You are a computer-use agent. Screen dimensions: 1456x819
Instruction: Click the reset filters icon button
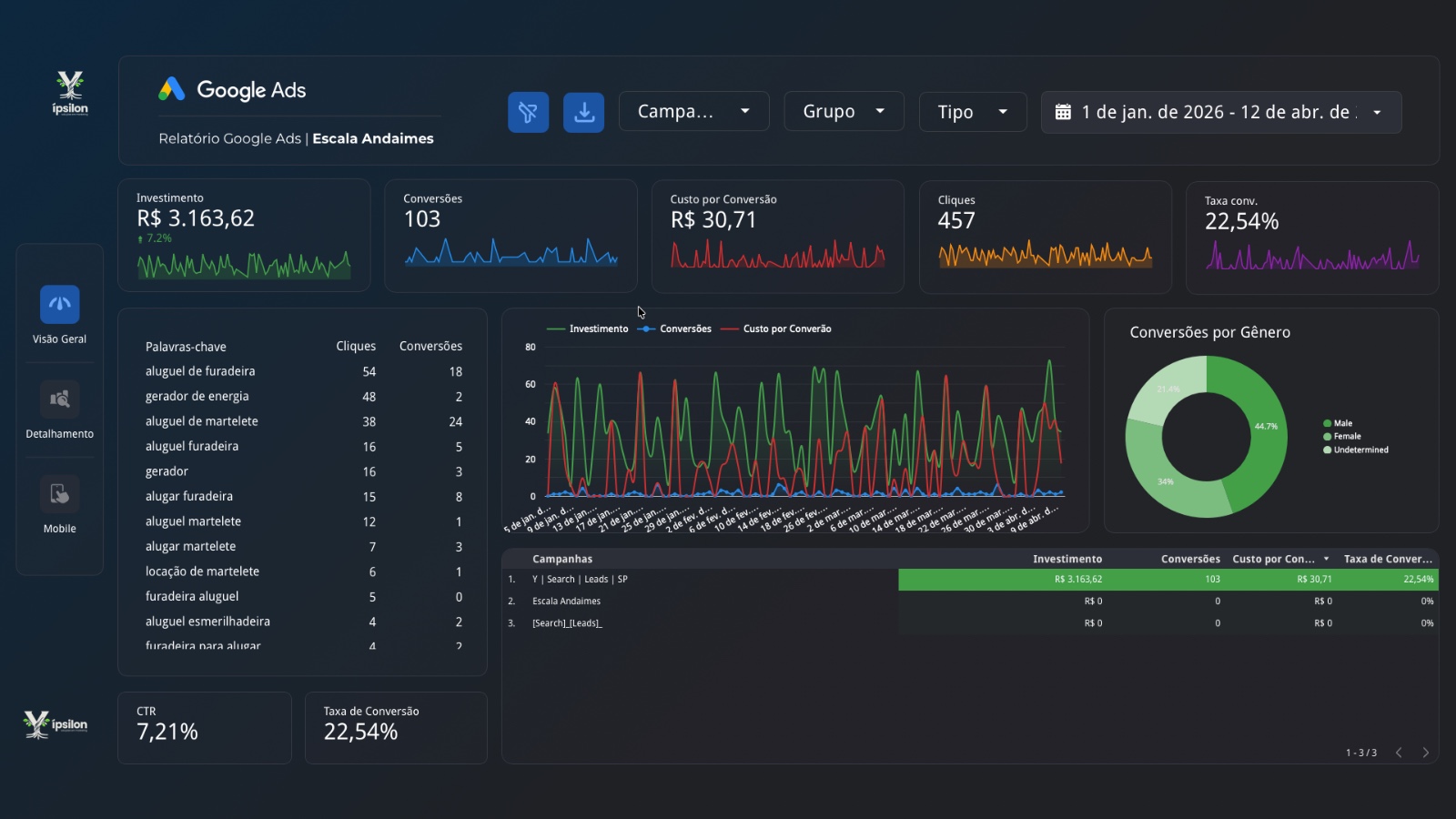[528, 113]
